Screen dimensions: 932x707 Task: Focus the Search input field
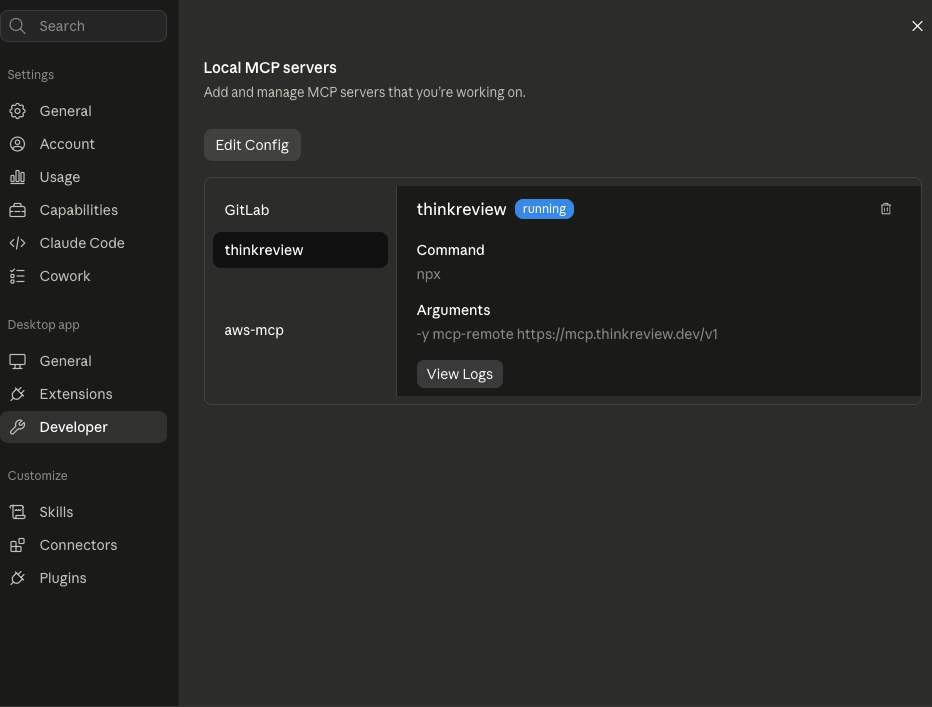[x=83, y=26]
